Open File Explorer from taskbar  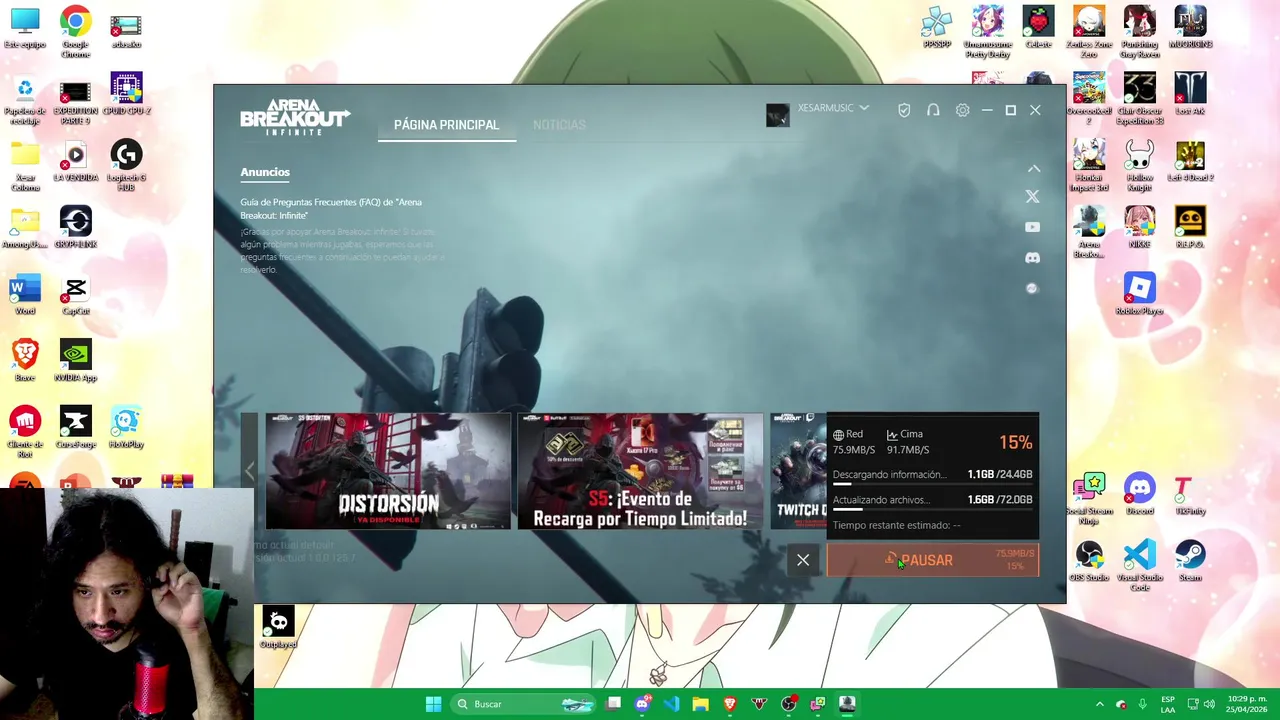(x=700, y=704)
